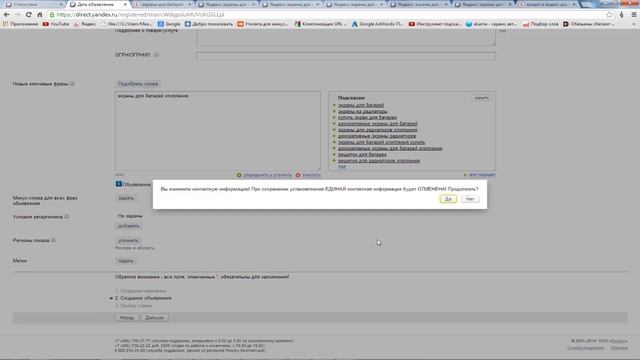Image resolution: width=640 pixels, height=360 pixels.
Task: Switch to the экраны для батарей browser tab
Action: coord(162,4)
